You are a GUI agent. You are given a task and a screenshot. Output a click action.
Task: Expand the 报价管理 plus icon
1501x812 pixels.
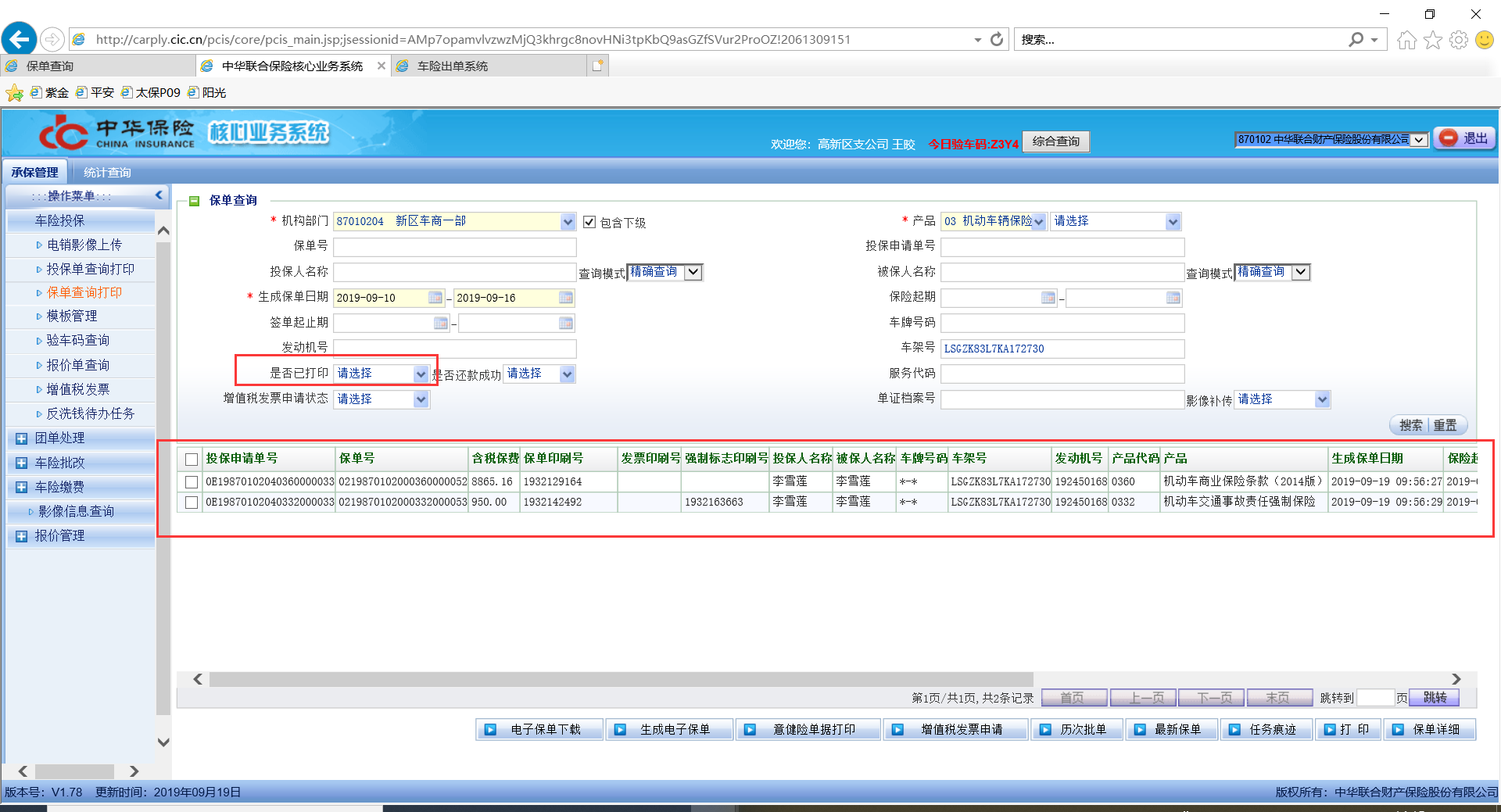click(x=21, y=536)
